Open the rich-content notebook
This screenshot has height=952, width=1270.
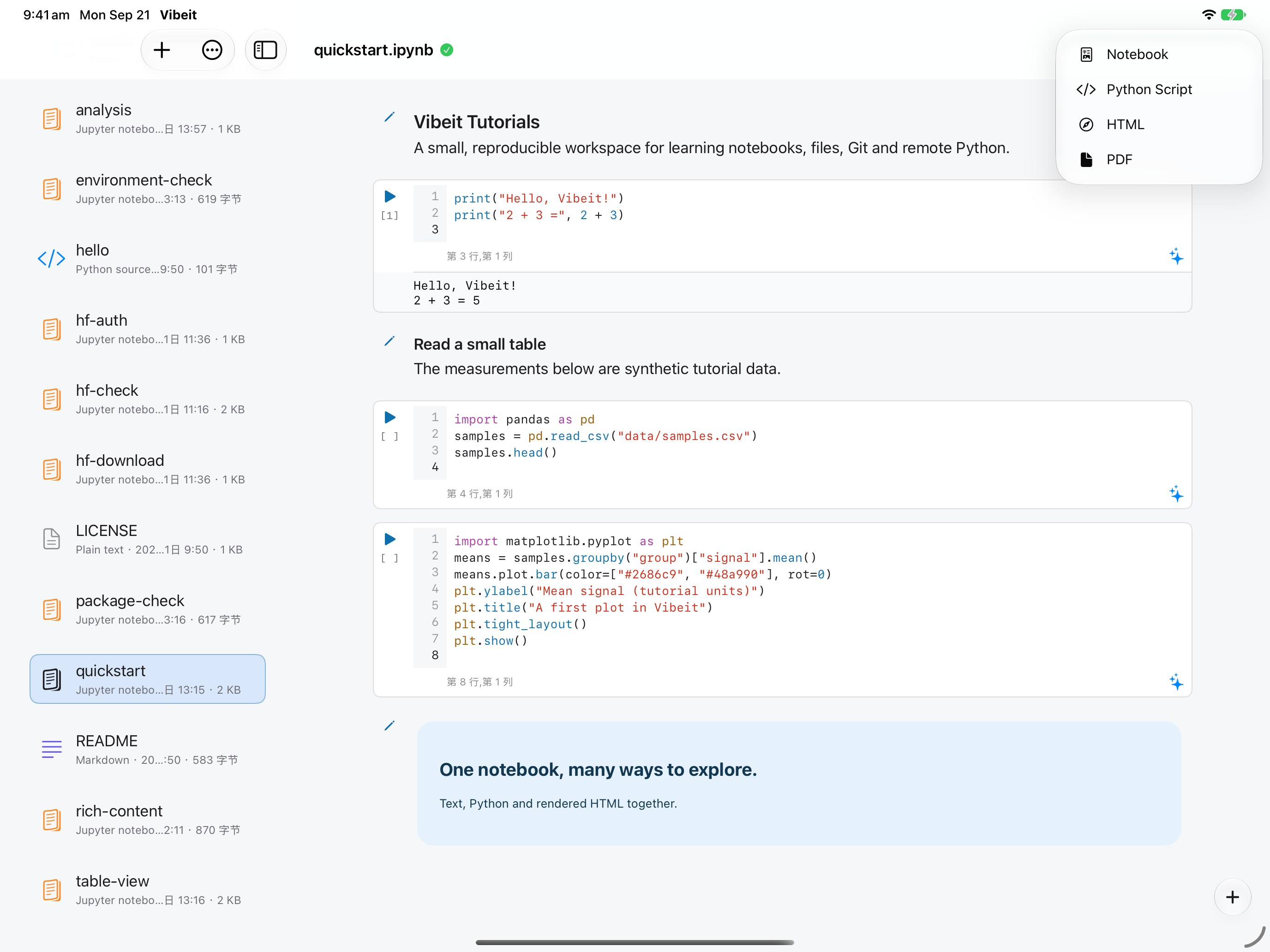coord(148,820)
